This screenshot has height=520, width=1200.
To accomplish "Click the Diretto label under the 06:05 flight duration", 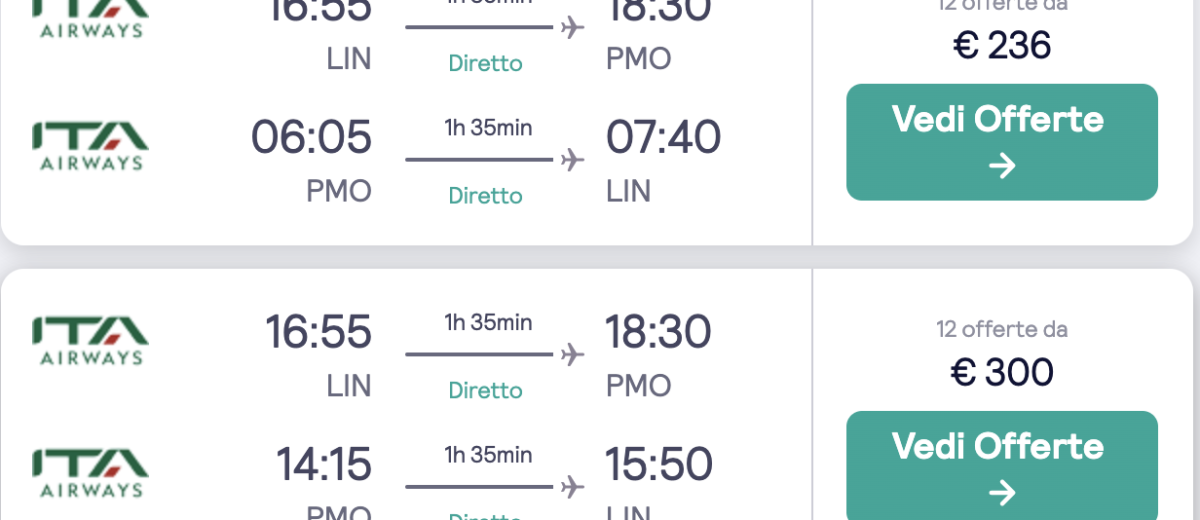I will 485,195.
